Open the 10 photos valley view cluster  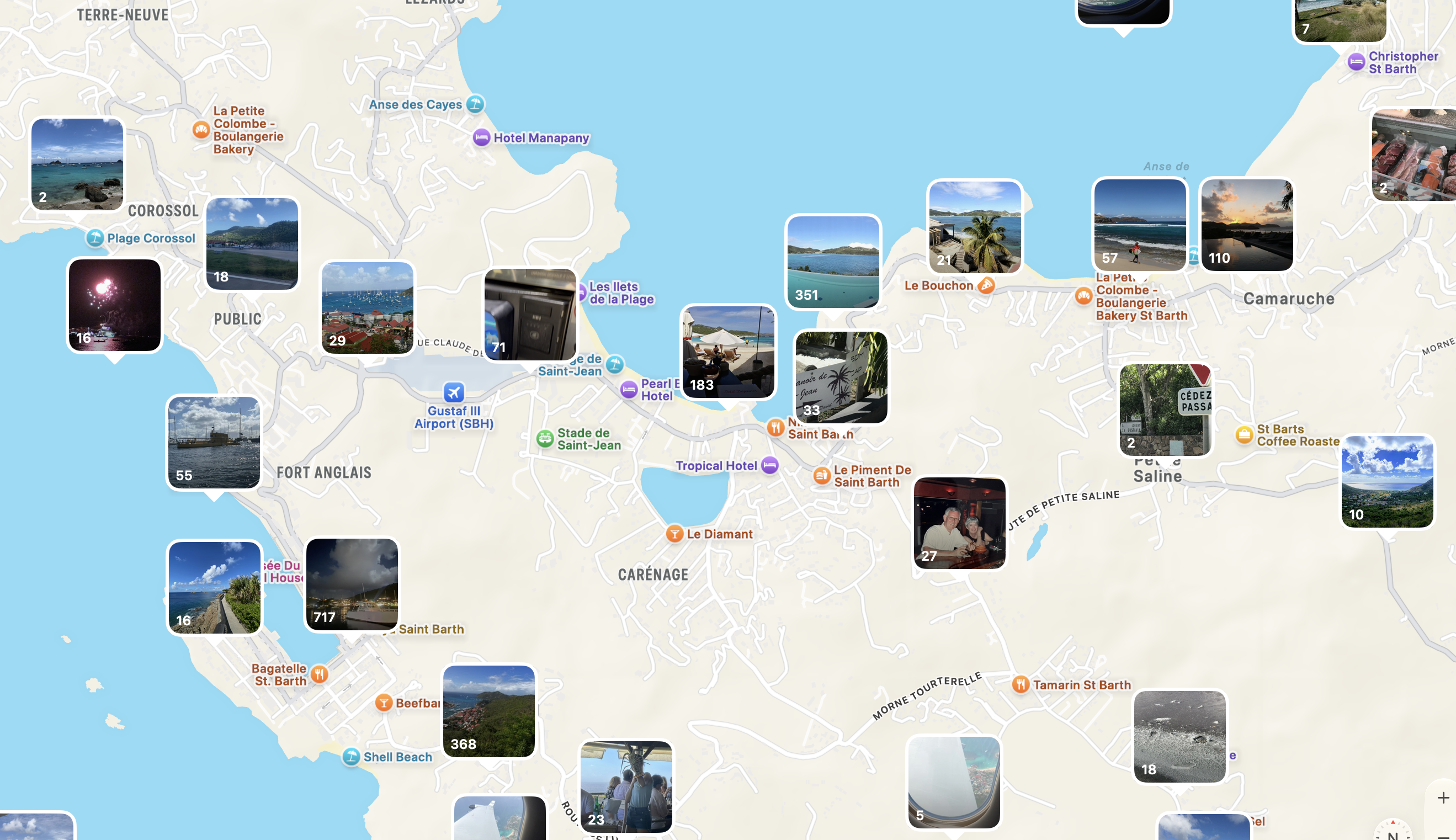point(1388,481)
